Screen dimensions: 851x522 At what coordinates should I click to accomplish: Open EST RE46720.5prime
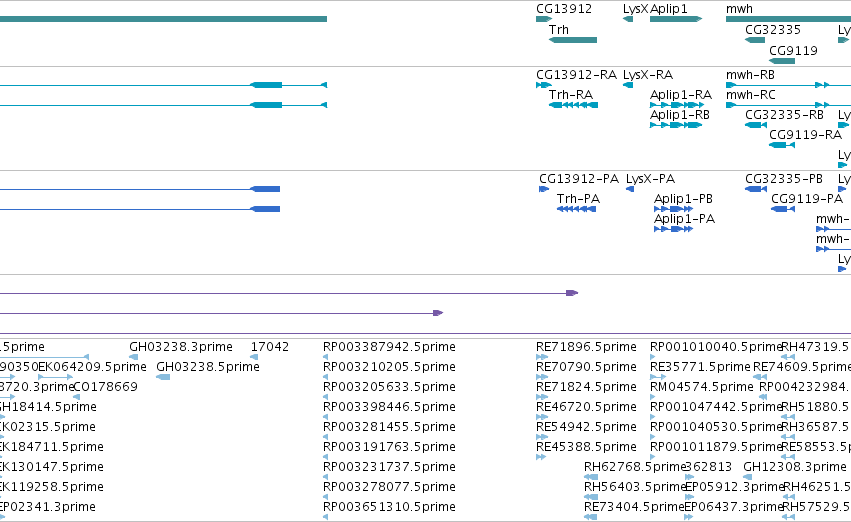(x=586, y=407)
